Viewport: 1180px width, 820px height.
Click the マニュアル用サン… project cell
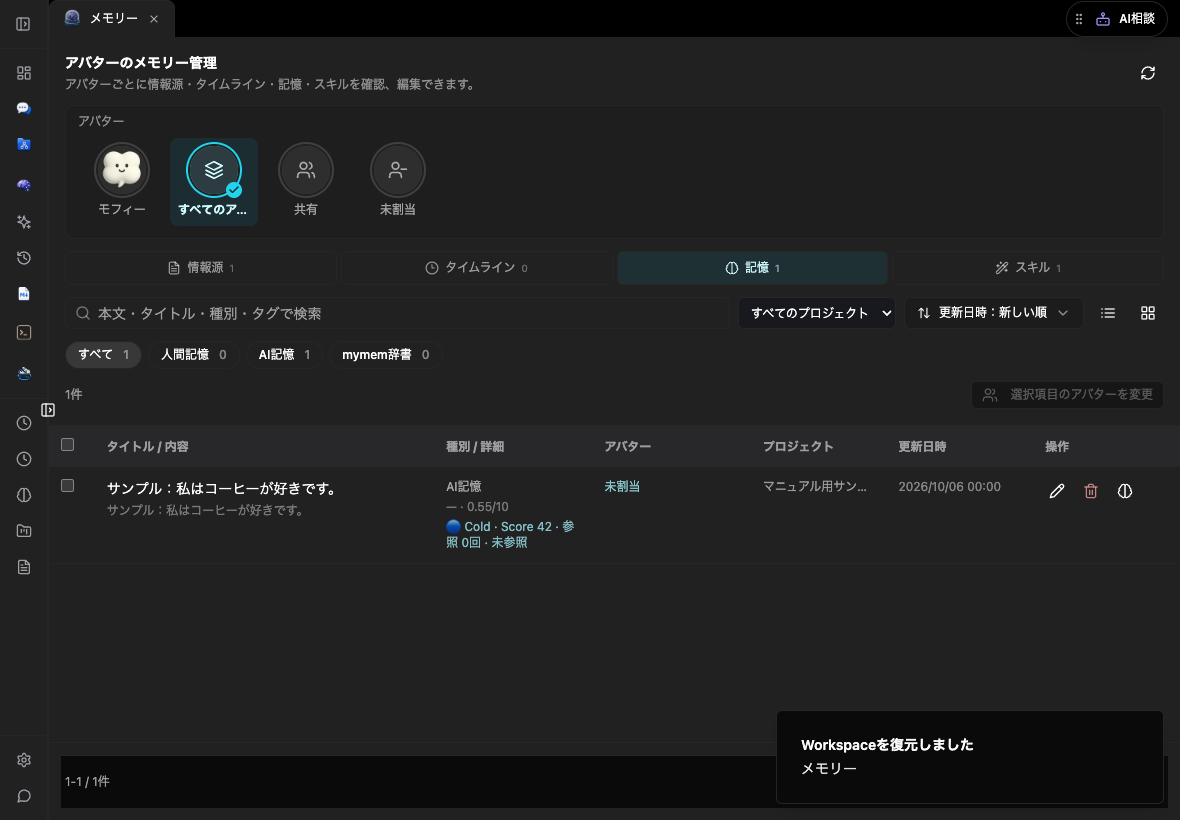point(814,487)
